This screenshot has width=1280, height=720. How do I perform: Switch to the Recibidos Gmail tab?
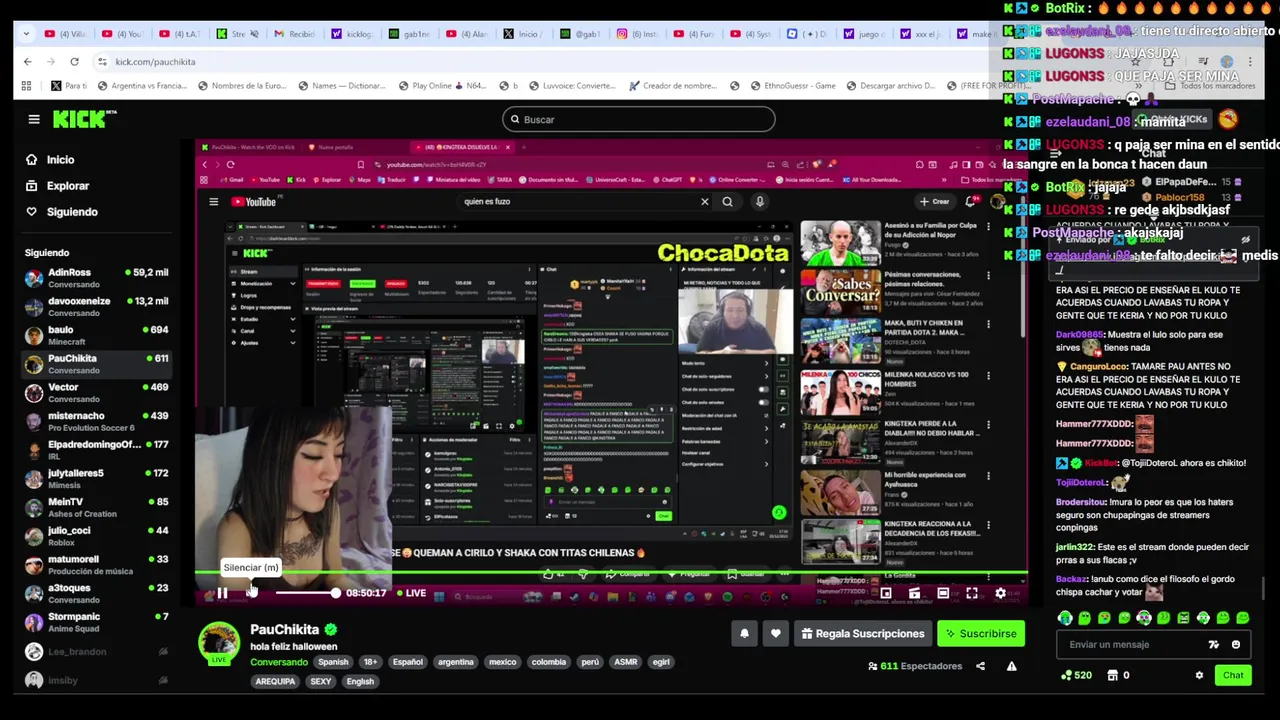[295, 34]
